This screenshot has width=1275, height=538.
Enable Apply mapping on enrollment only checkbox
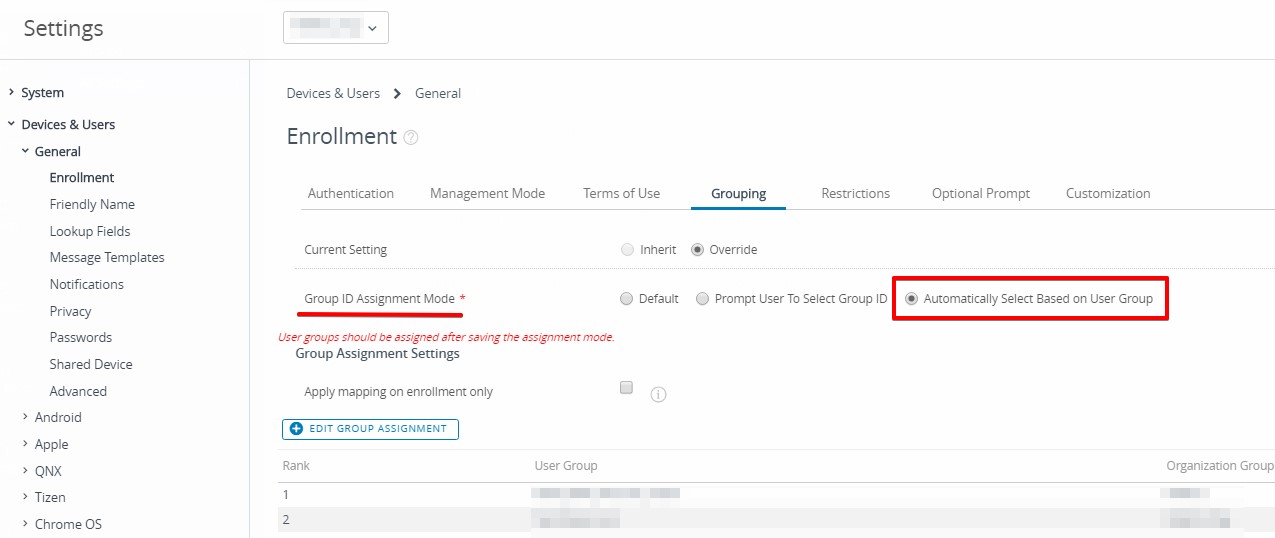pos(627,388)
